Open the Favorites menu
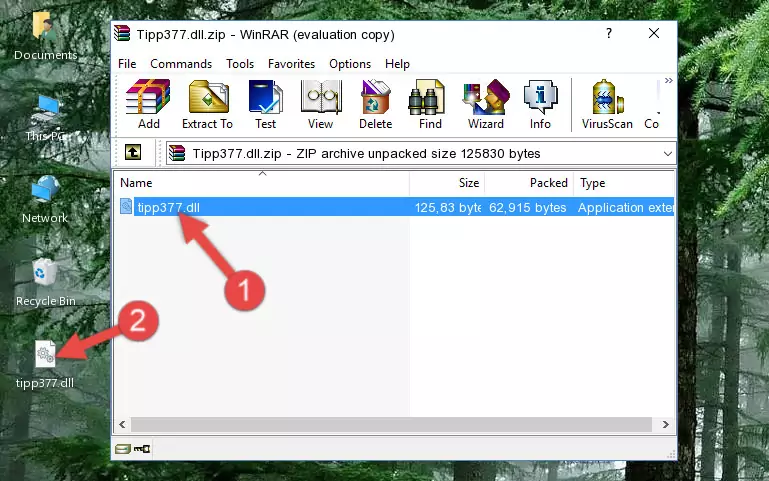 coord(291,64)
